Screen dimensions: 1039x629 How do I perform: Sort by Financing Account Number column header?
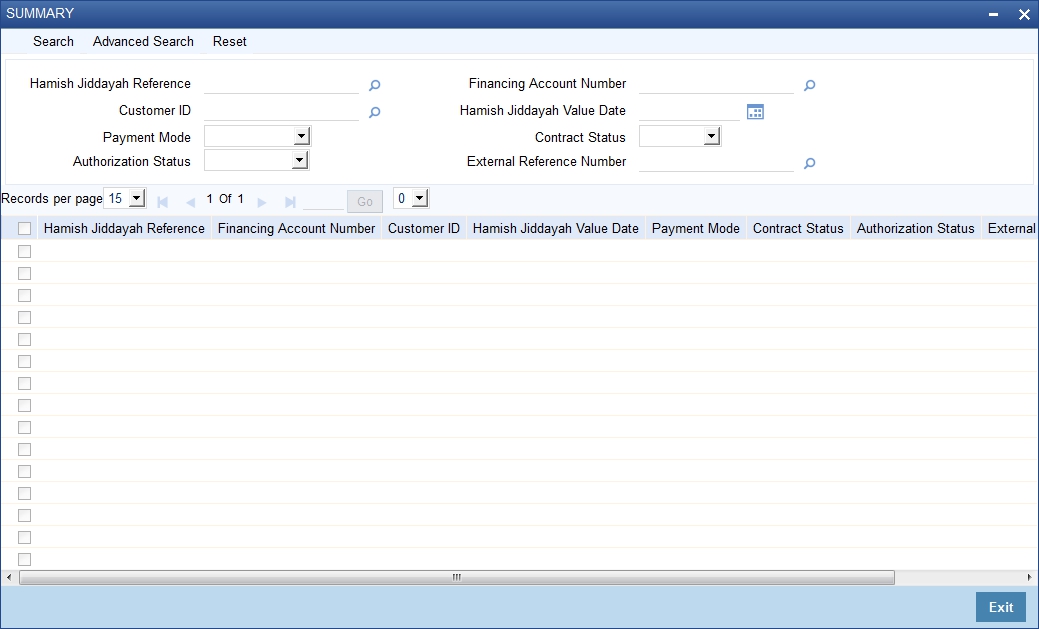(x=296, y=229)
